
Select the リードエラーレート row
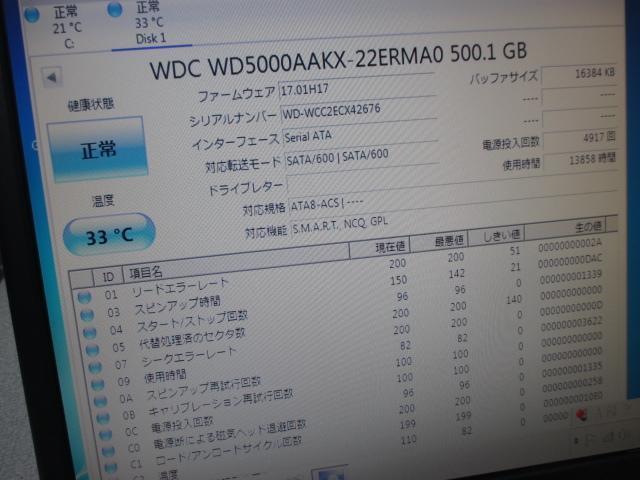coord(339,271)
